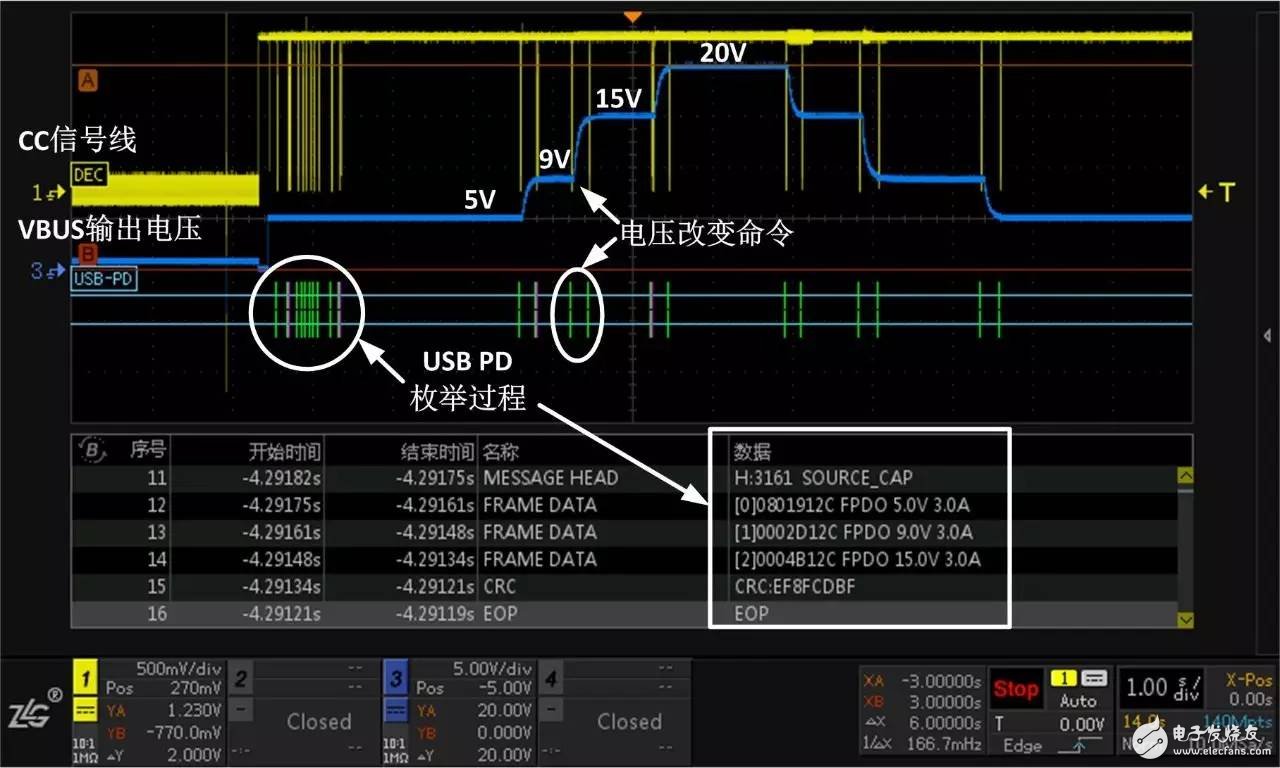This screenshot has width=1280, height=768.
Task: Open the 1.00 s/div timebase setting
Action: [x=1160, y=688]
